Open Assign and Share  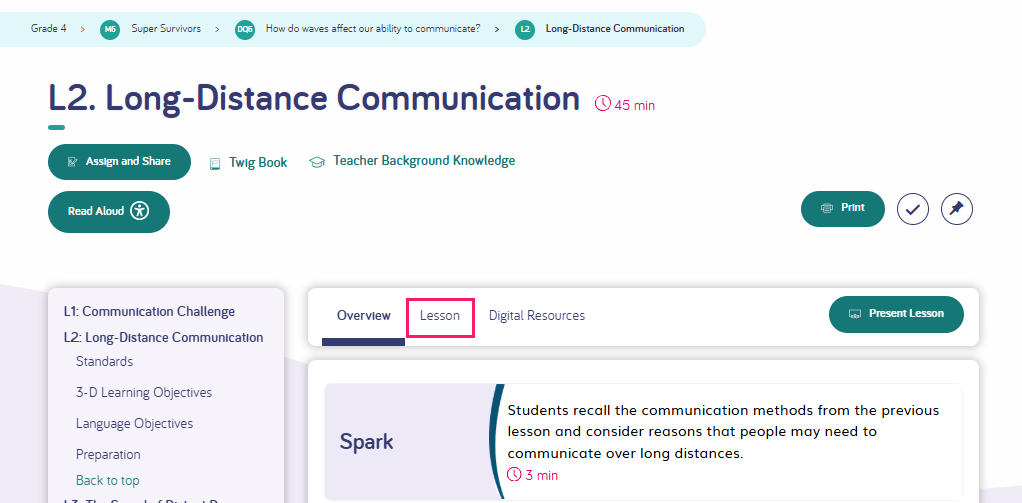click(x=119, y=162)
